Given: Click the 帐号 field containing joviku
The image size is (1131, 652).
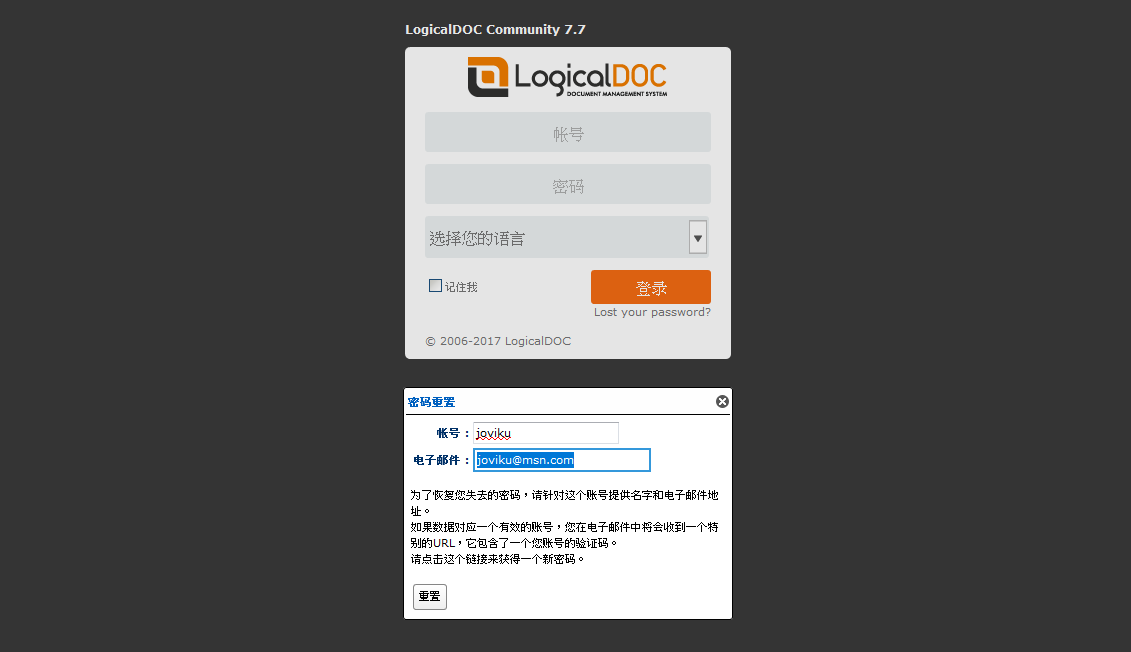Looking at the screenshot, I should coord(546,433).
